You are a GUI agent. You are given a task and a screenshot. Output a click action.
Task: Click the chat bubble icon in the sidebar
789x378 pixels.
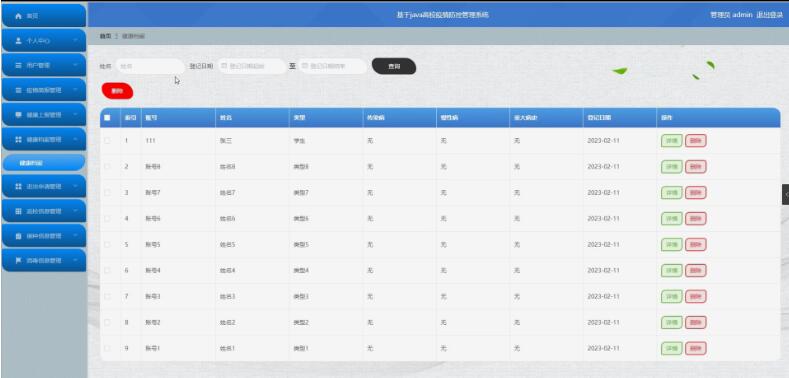tap(19, 115)
